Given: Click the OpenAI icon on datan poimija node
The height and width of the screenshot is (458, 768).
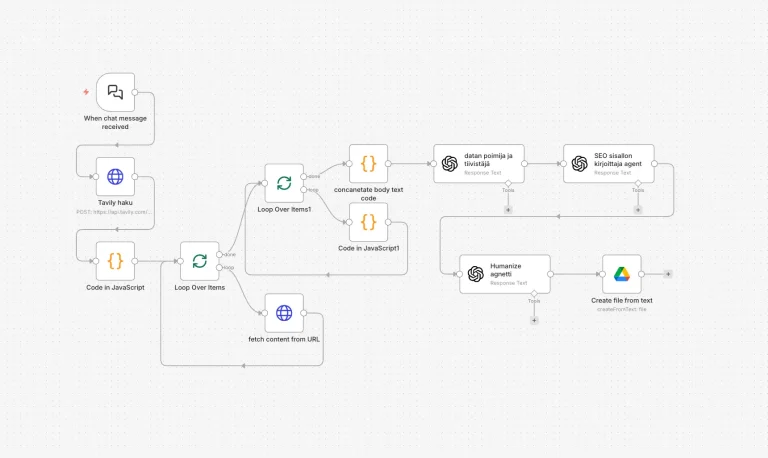Looking at the screenshot, I should [450, 164].
